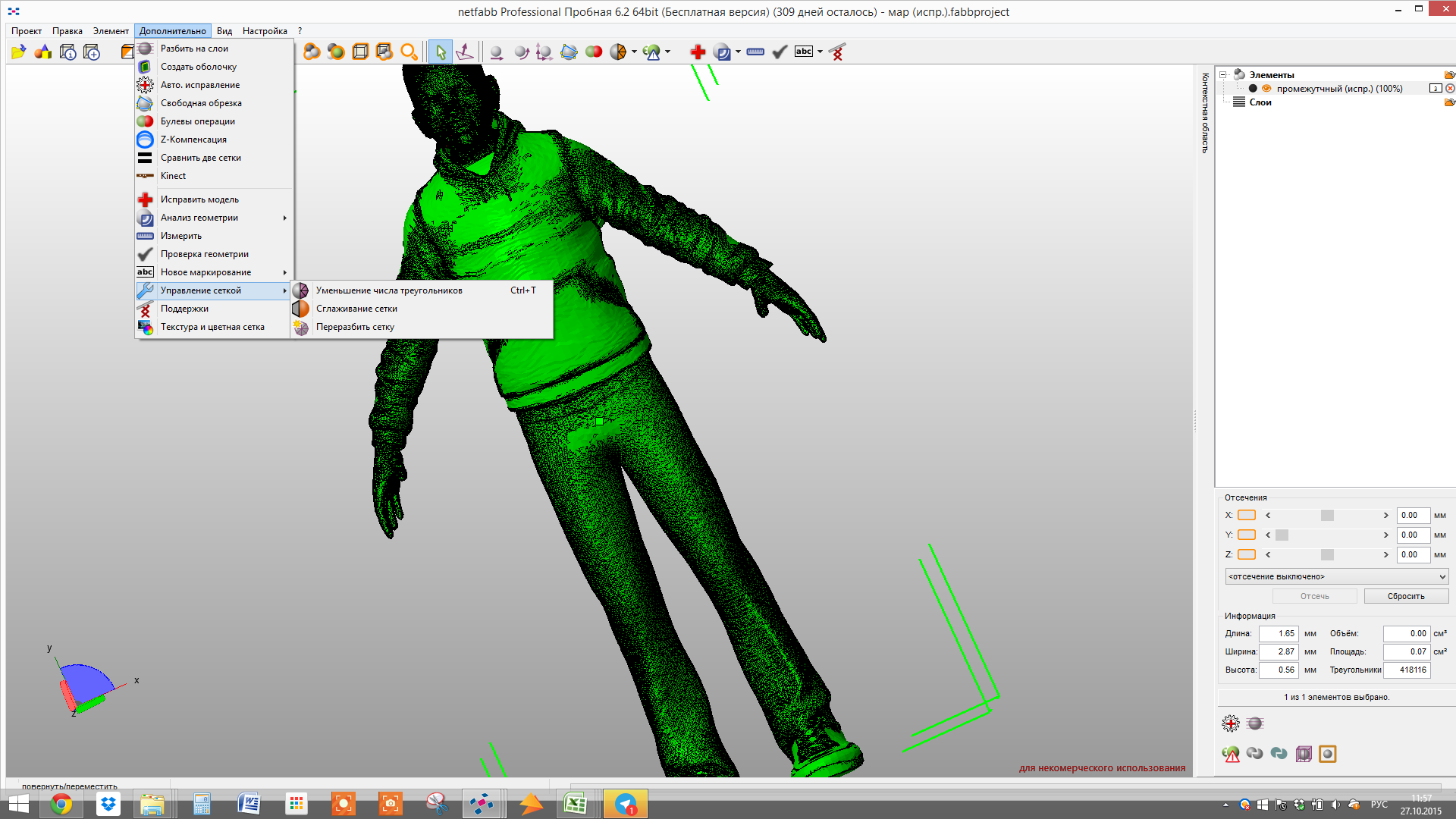This screenshot has width=1456, height=819.
Task: Open the Вид menu
Action: coord(224,31)
